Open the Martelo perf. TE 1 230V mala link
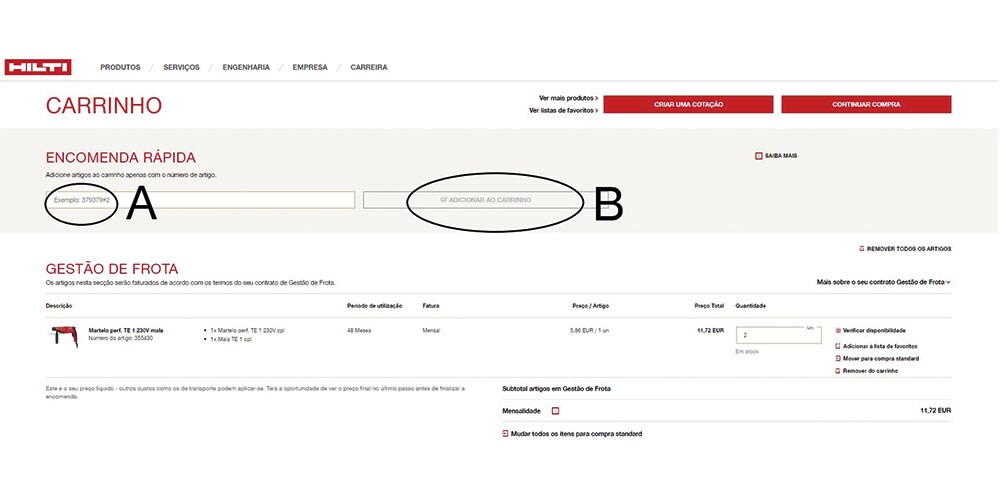This screenshot has height=500, width=1000. pos(126,330)
